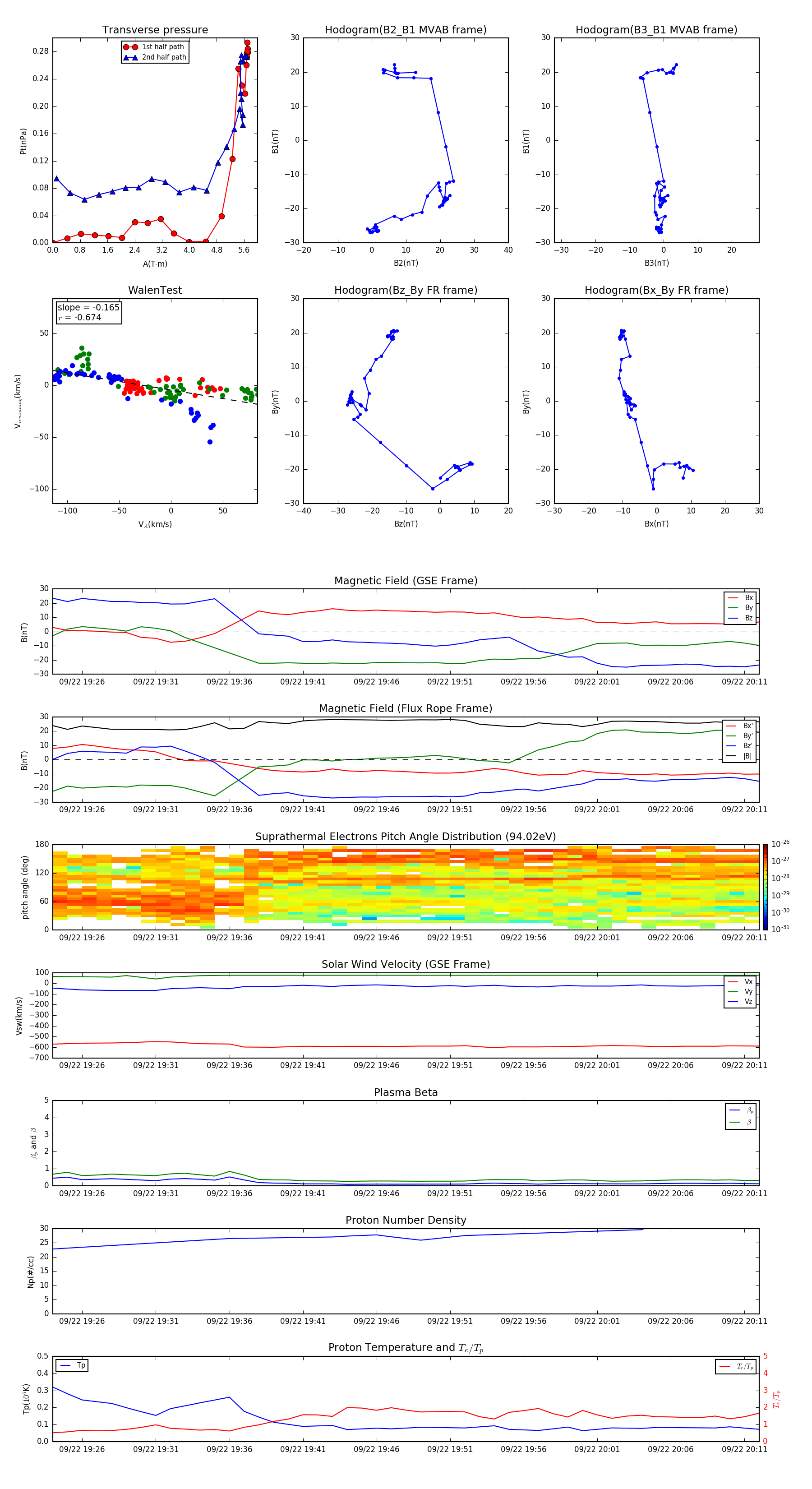Click the Pt(nPa) y-axis label
The image size is (812, 1489).
[x=23, y=141]
